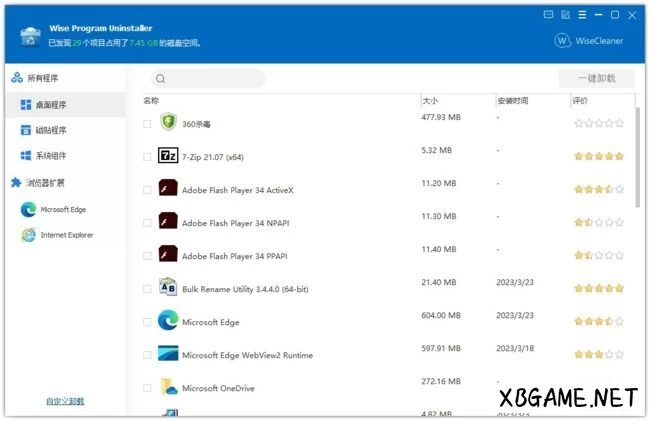Viewport: 650px width, 421px height.
Task: Open the 自定义卸载 link
Action: click(65, 401)
